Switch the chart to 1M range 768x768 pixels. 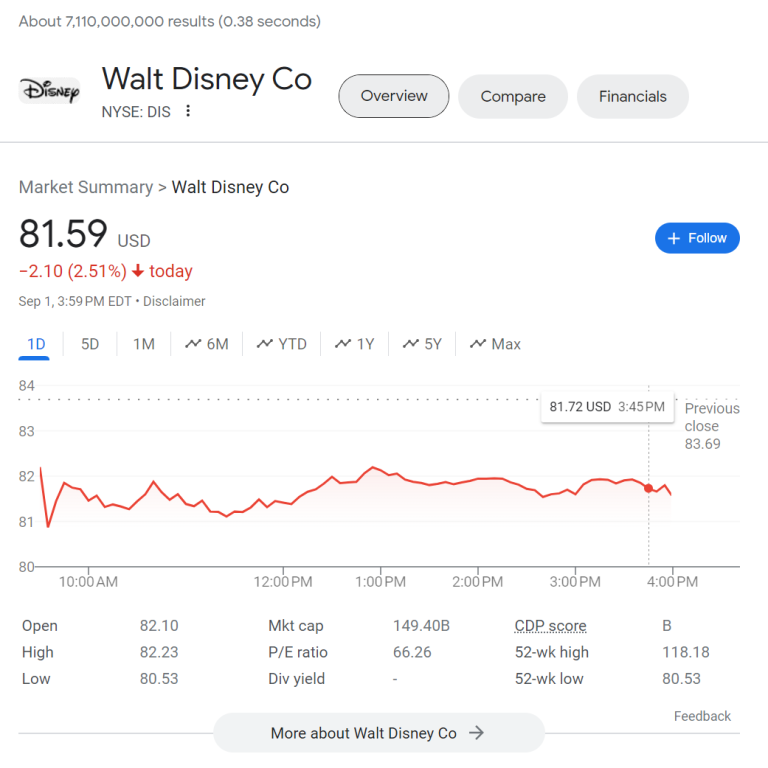click(144, 344)
